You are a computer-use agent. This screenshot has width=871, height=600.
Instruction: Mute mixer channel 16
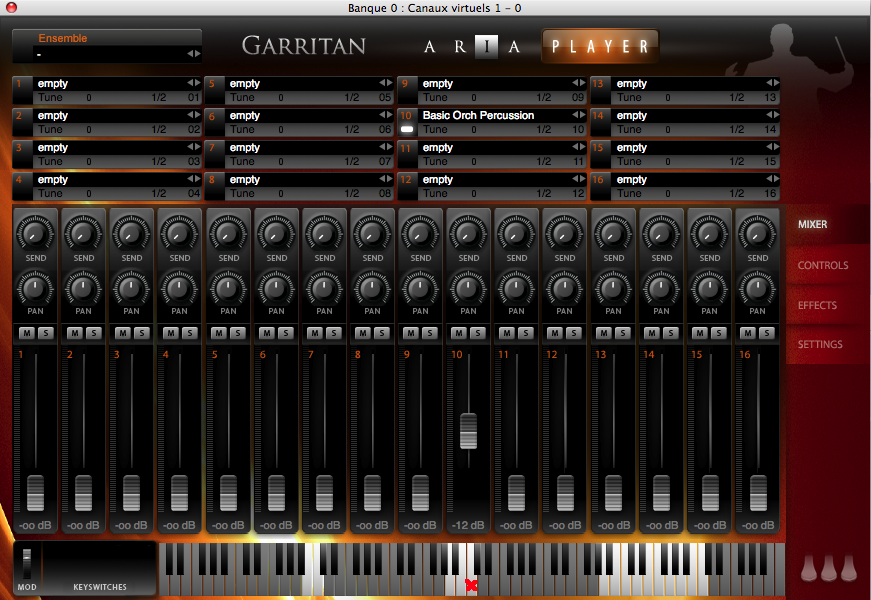[748, 333]
